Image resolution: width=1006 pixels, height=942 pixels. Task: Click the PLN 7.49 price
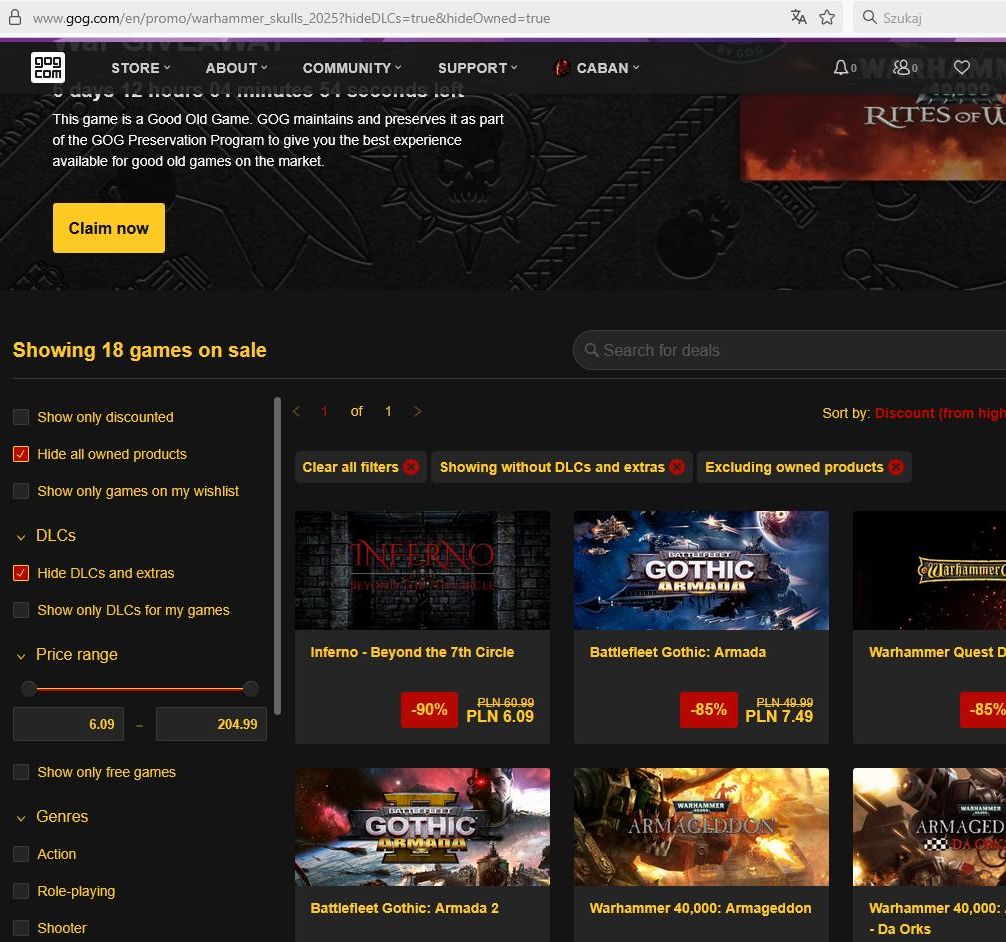point(779,716)
